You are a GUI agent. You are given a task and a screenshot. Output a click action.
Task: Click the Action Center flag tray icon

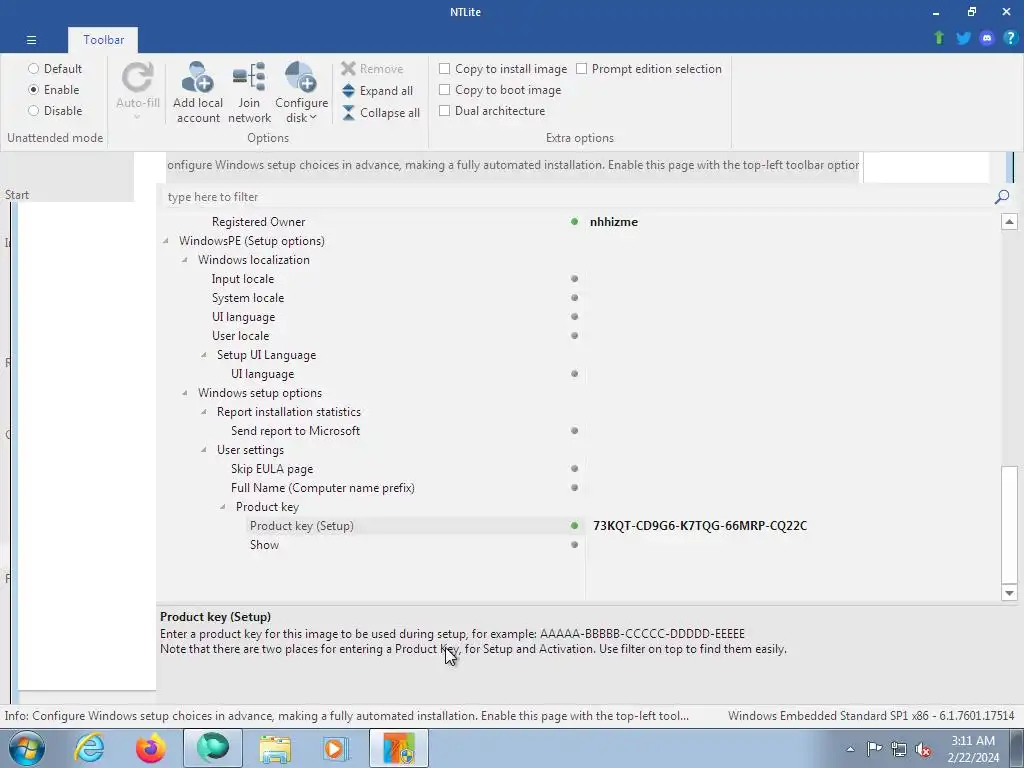(874, 749)
